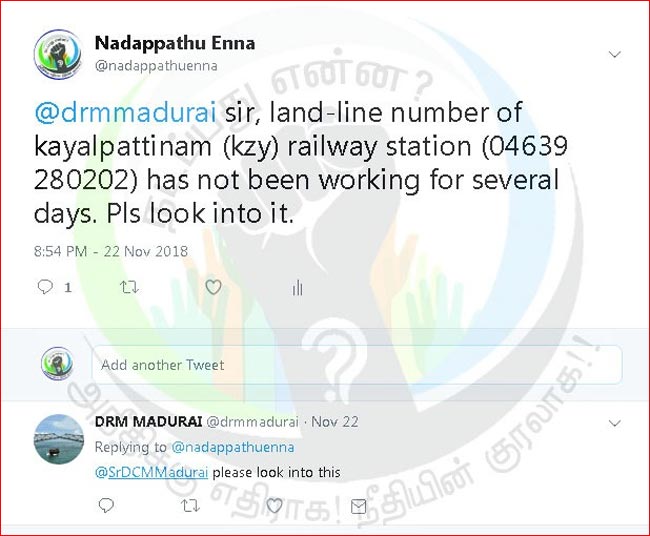Click the Nov 22 reply date
Screen dimensions: 650x536
pyautogui.click(x=335, y=422)
